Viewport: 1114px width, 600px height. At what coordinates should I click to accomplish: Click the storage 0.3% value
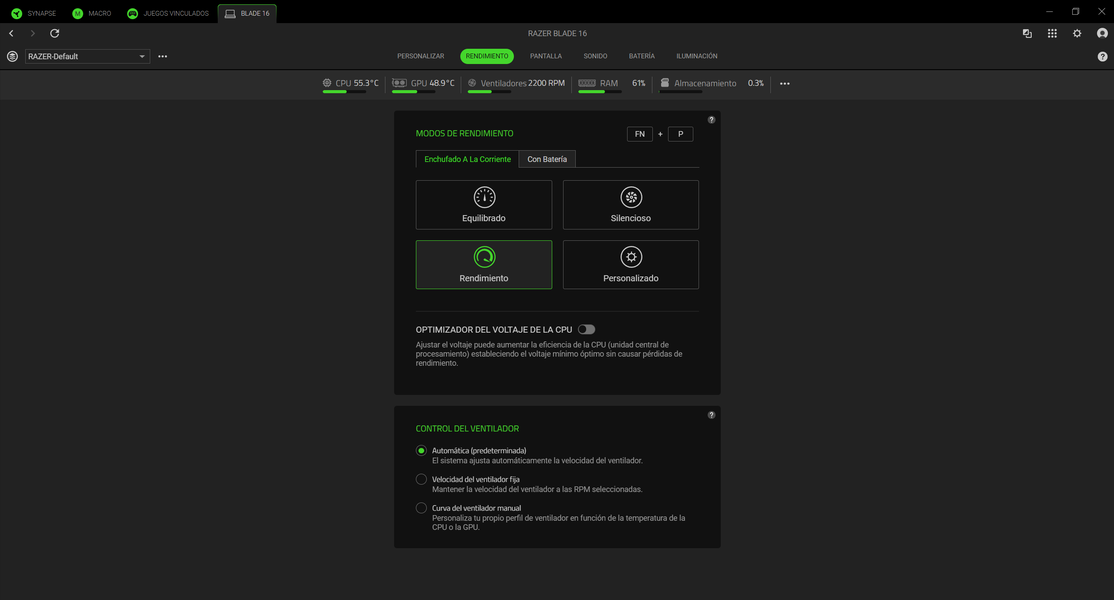click(755, 83)
